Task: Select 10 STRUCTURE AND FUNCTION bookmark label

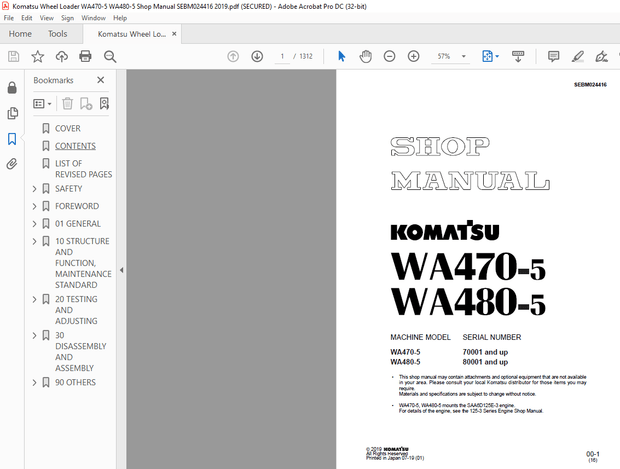Action: (83, 263)
